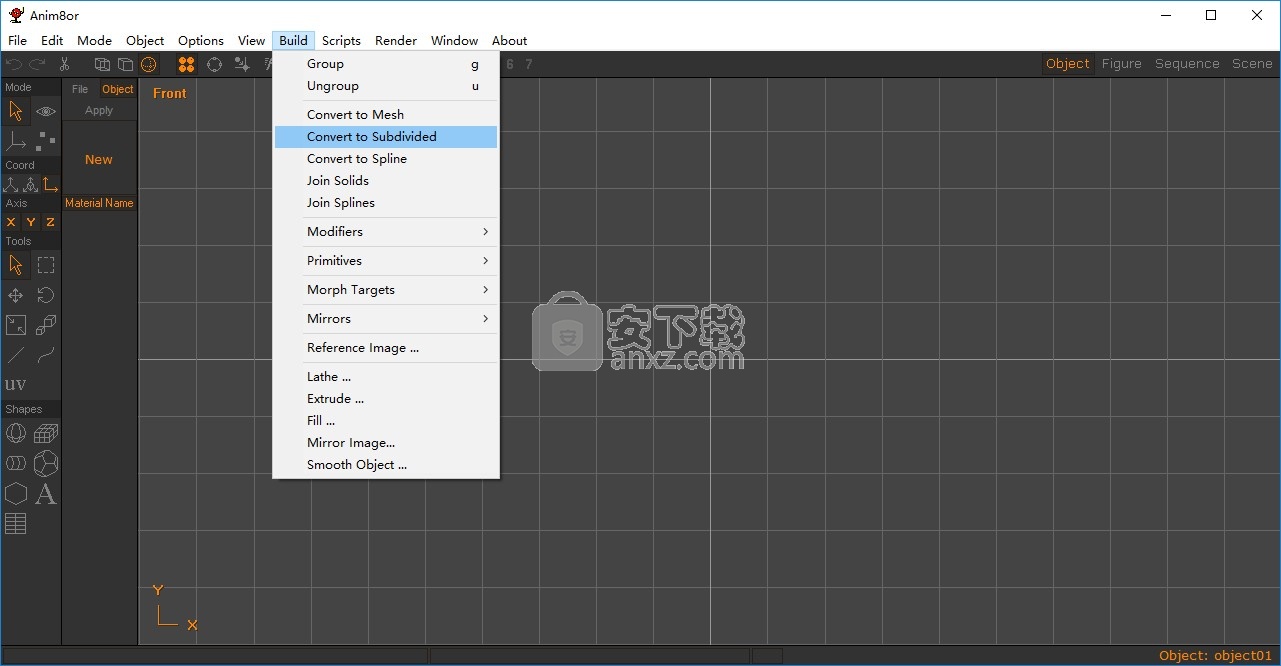Select the Text letter A shape tool

click(x=46, y=493)
